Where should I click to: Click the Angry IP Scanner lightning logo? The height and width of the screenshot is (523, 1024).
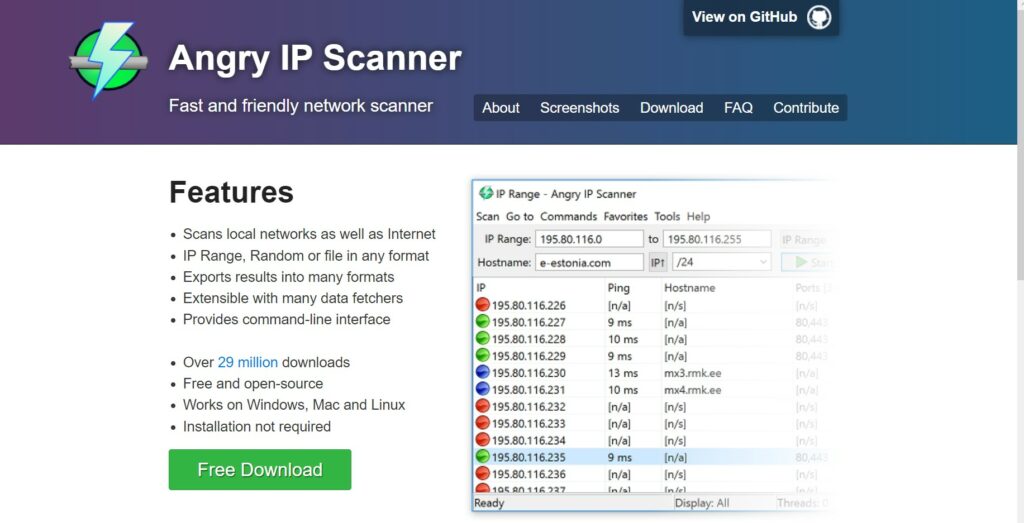point(108,60)
